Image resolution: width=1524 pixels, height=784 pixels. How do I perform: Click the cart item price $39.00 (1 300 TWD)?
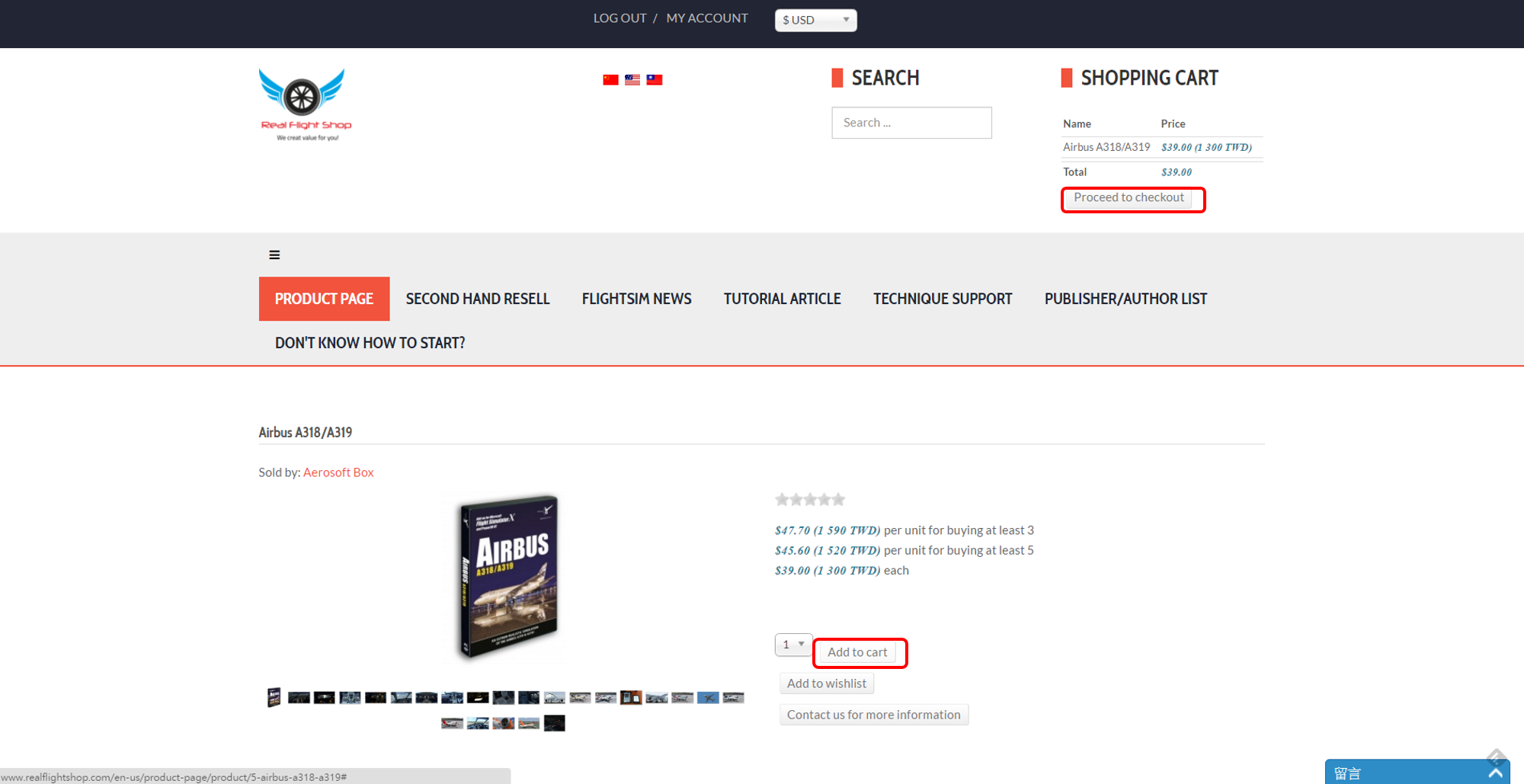pyautogui.click(x=1206, y=147)
